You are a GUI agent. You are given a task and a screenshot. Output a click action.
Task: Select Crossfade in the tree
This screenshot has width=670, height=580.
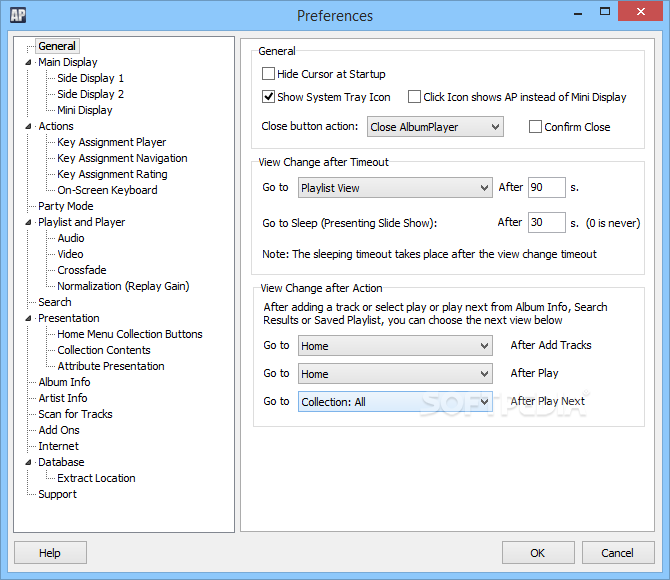[x=82, y=270]
